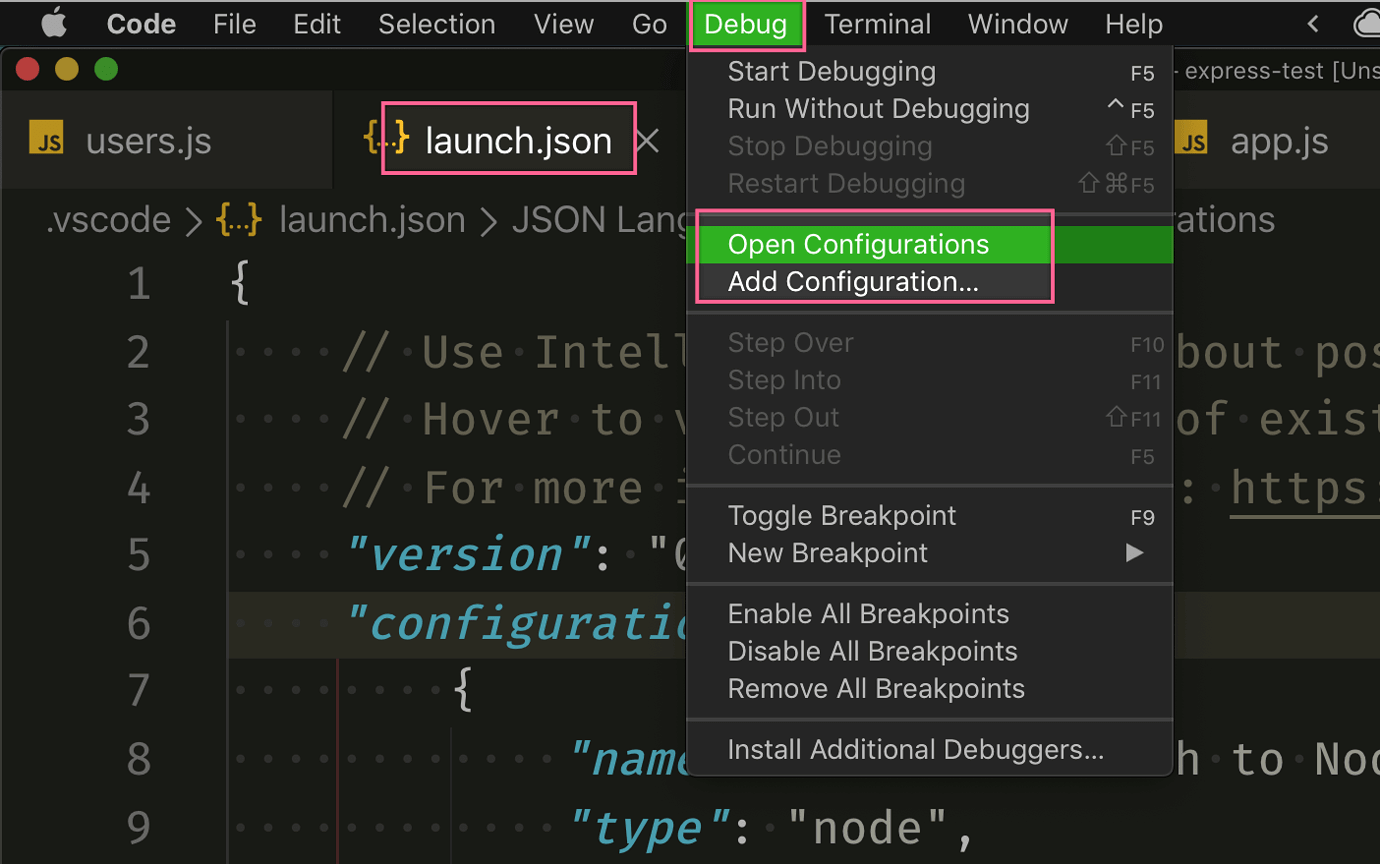
Task: Open the https link in comment
Action: pos(1303,488)
